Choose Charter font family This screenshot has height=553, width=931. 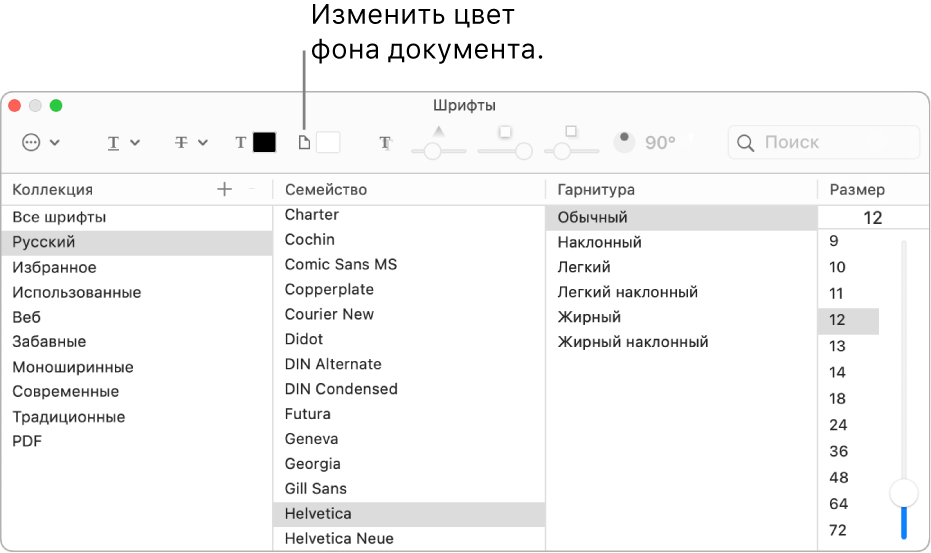click(408, 215)
